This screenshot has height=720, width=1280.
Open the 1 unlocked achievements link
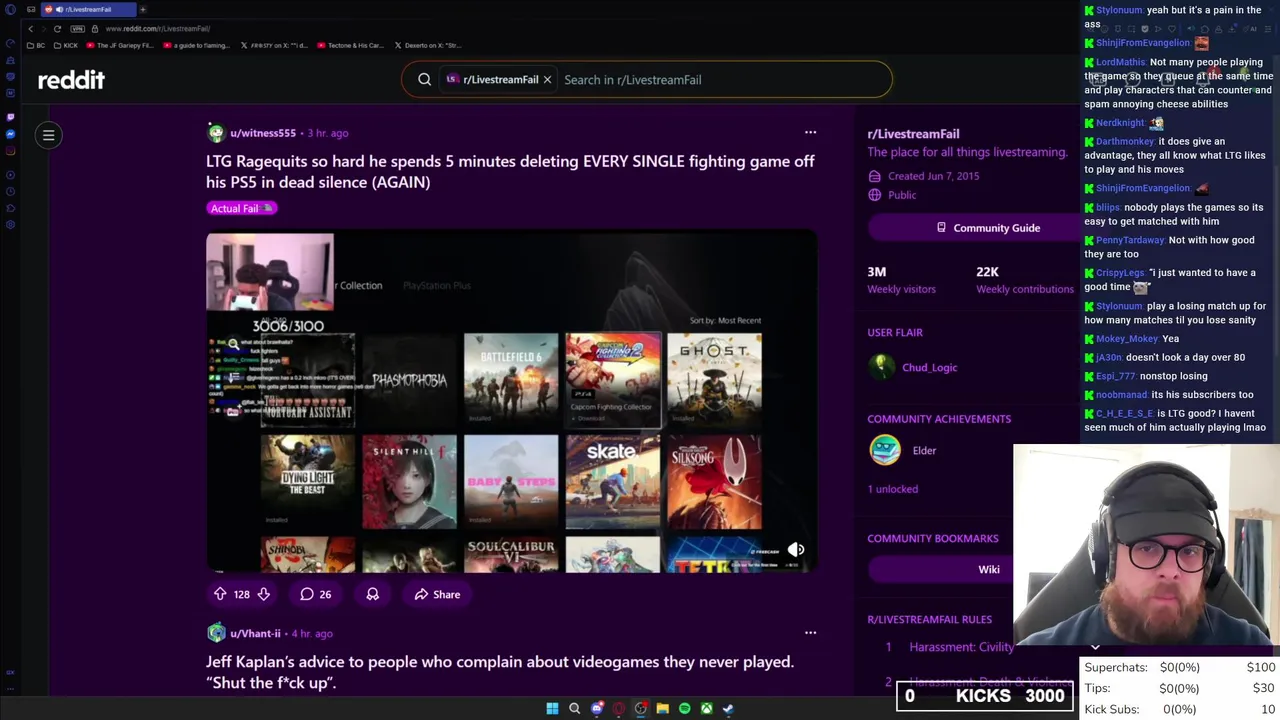892,489
